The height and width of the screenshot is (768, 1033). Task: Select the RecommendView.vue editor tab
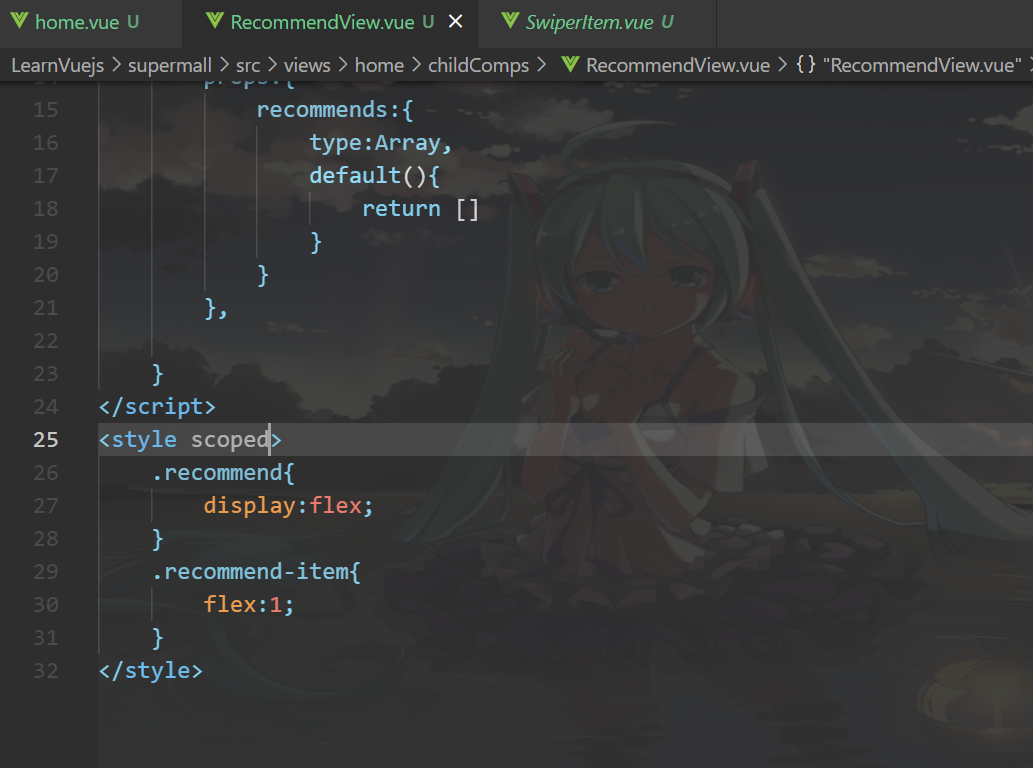[x=331, y=22]
